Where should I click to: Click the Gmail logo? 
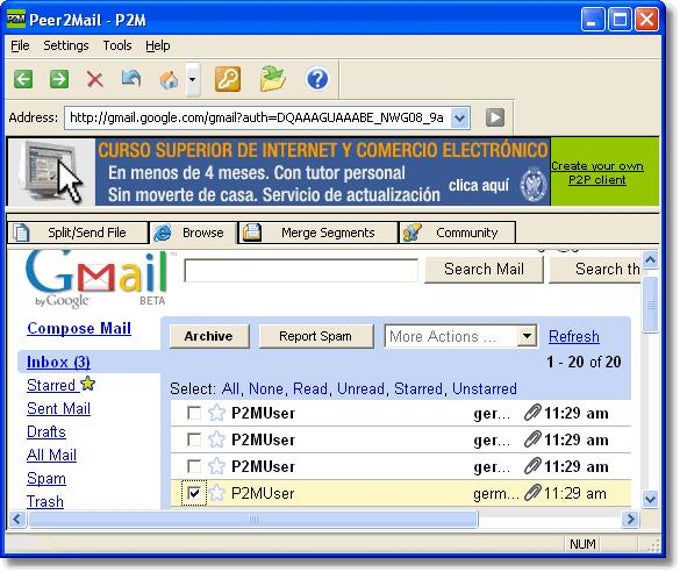click(x=97, y=279)
